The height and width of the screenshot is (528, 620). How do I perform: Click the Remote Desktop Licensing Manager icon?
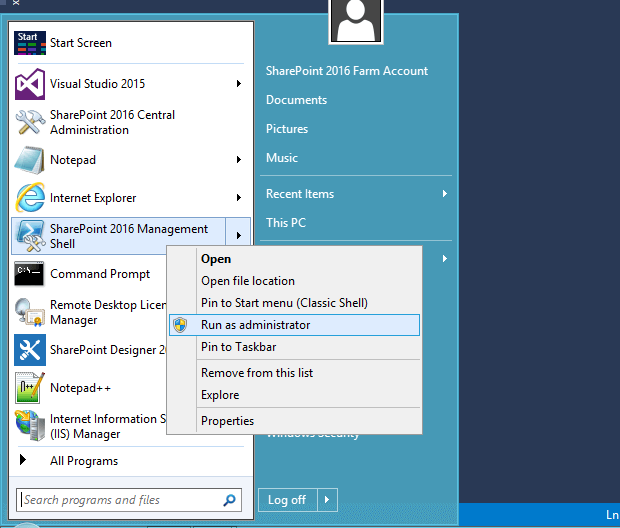pyautogui.click(x=29, y=312)
